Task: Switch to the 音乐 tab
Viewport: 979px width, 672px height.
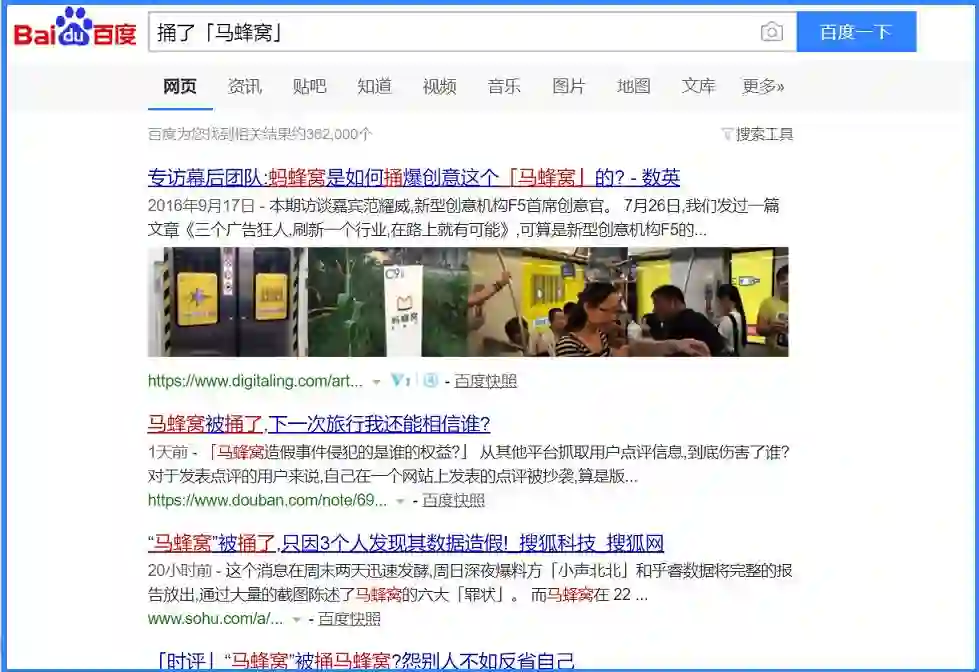Action: point(504,86)
